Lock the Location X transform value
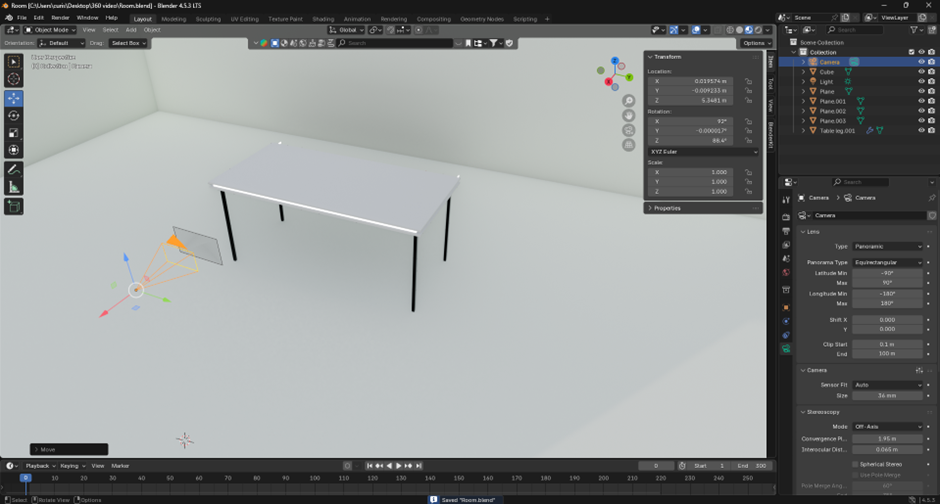 748,81
